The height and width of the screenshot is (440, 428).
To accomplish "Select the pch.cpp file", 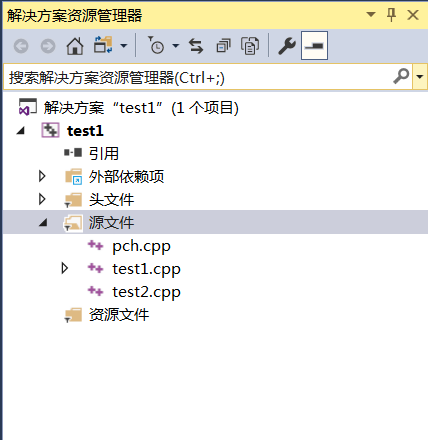I will coord(141,246).
